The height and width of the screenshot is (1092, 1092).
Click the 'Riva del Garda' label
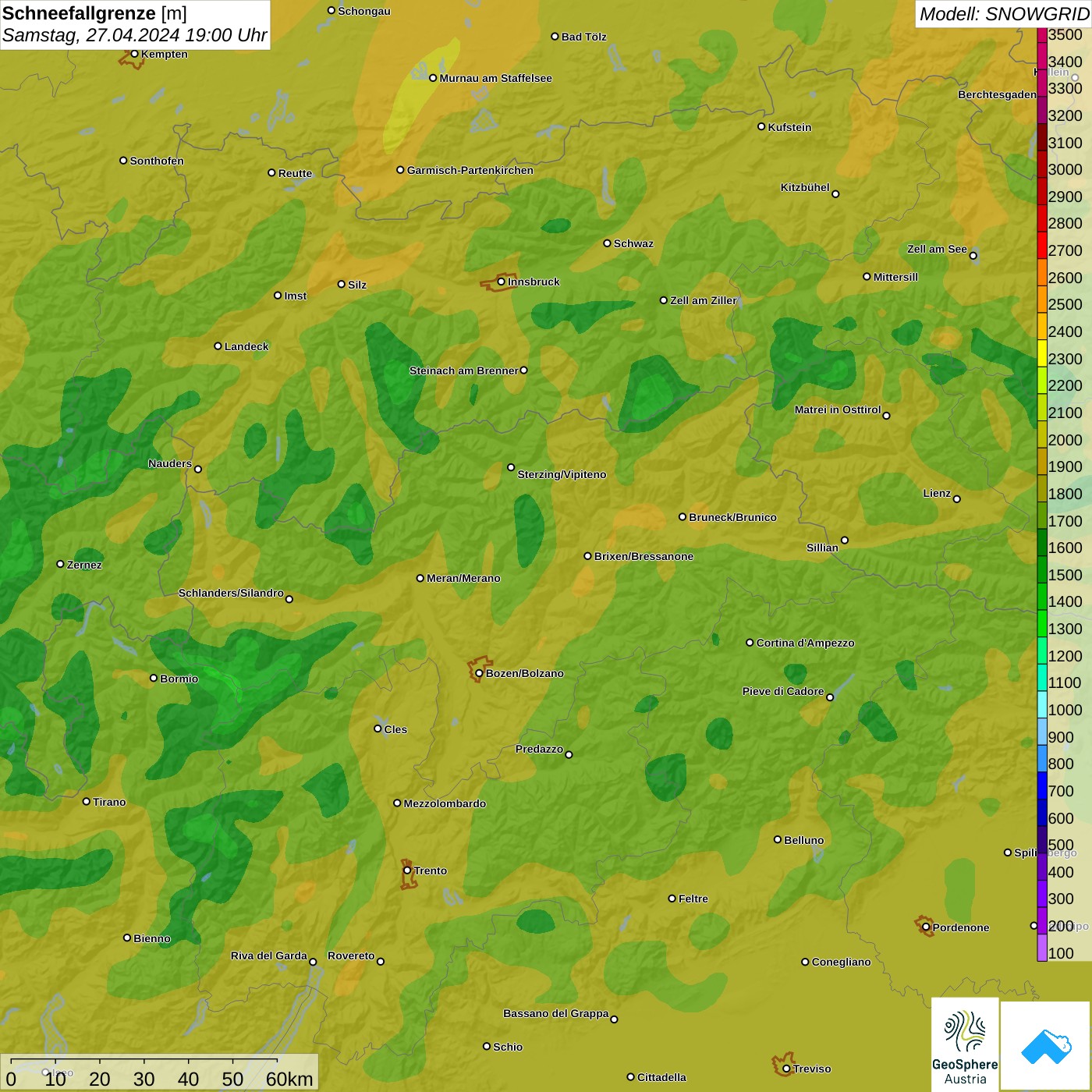pyautogui.click(x=269, y=955)
